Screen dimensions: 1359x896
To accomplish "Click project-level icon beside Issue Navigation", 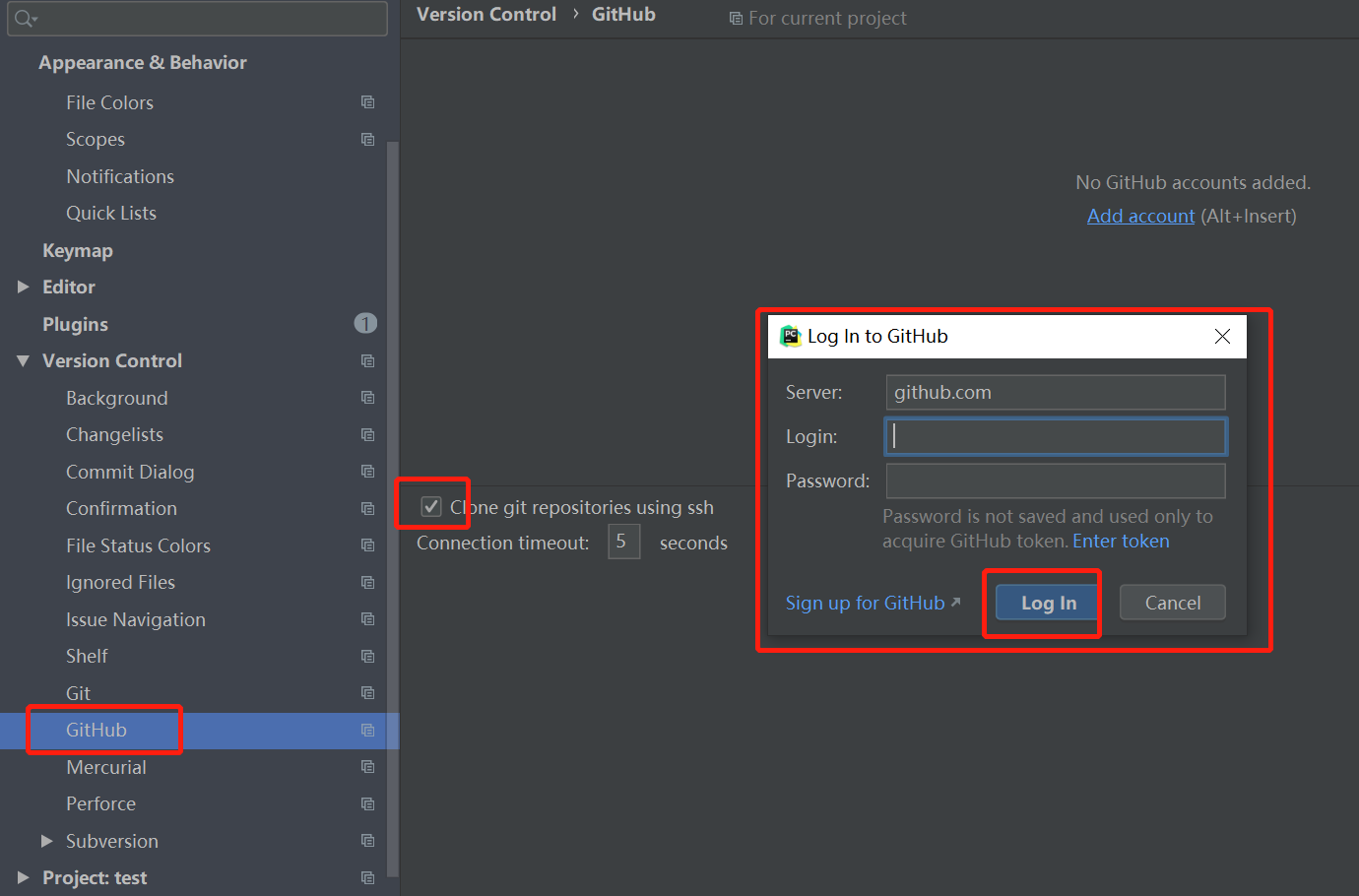I will tap(368, 619).
